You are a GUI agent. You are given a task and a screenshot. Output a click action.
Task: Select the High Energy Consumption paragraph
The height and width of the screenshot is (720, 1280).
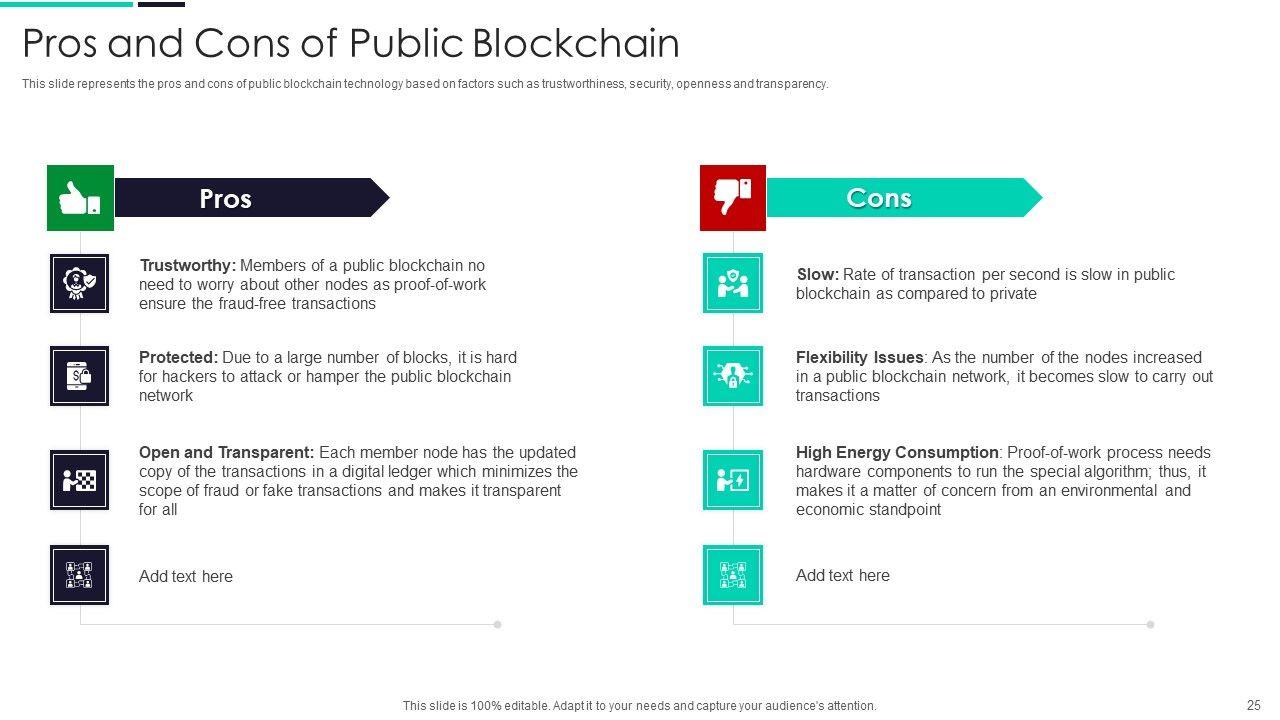1002,481
